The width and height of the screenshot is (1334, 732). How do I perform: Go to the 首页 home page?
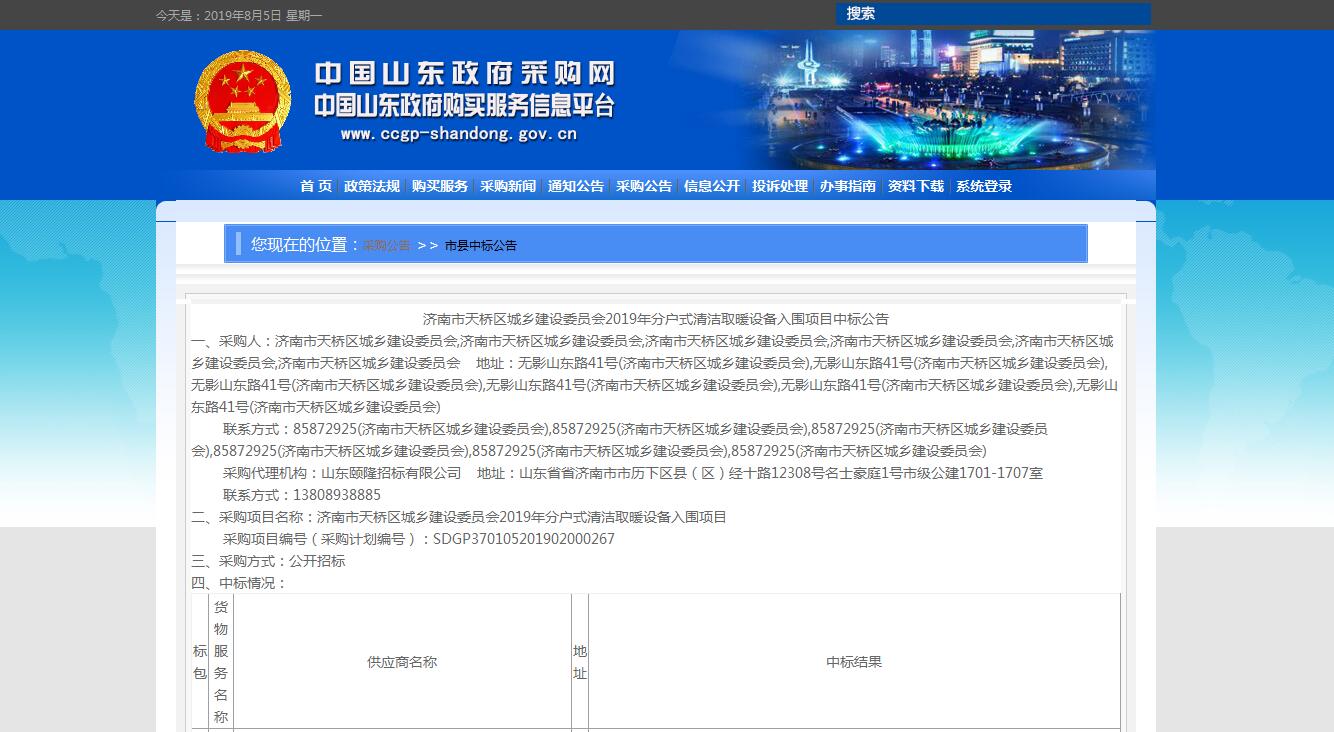(314, 186)
